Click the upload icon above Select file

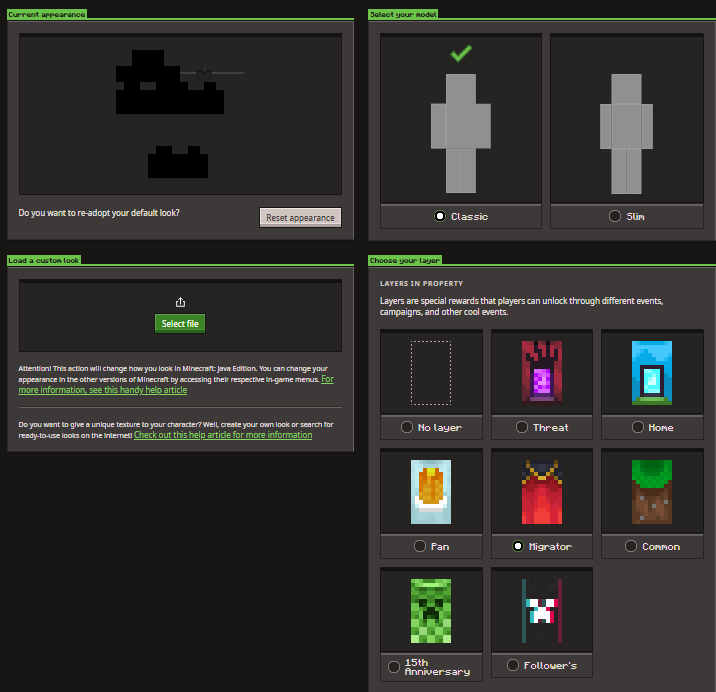coord(180,302)
